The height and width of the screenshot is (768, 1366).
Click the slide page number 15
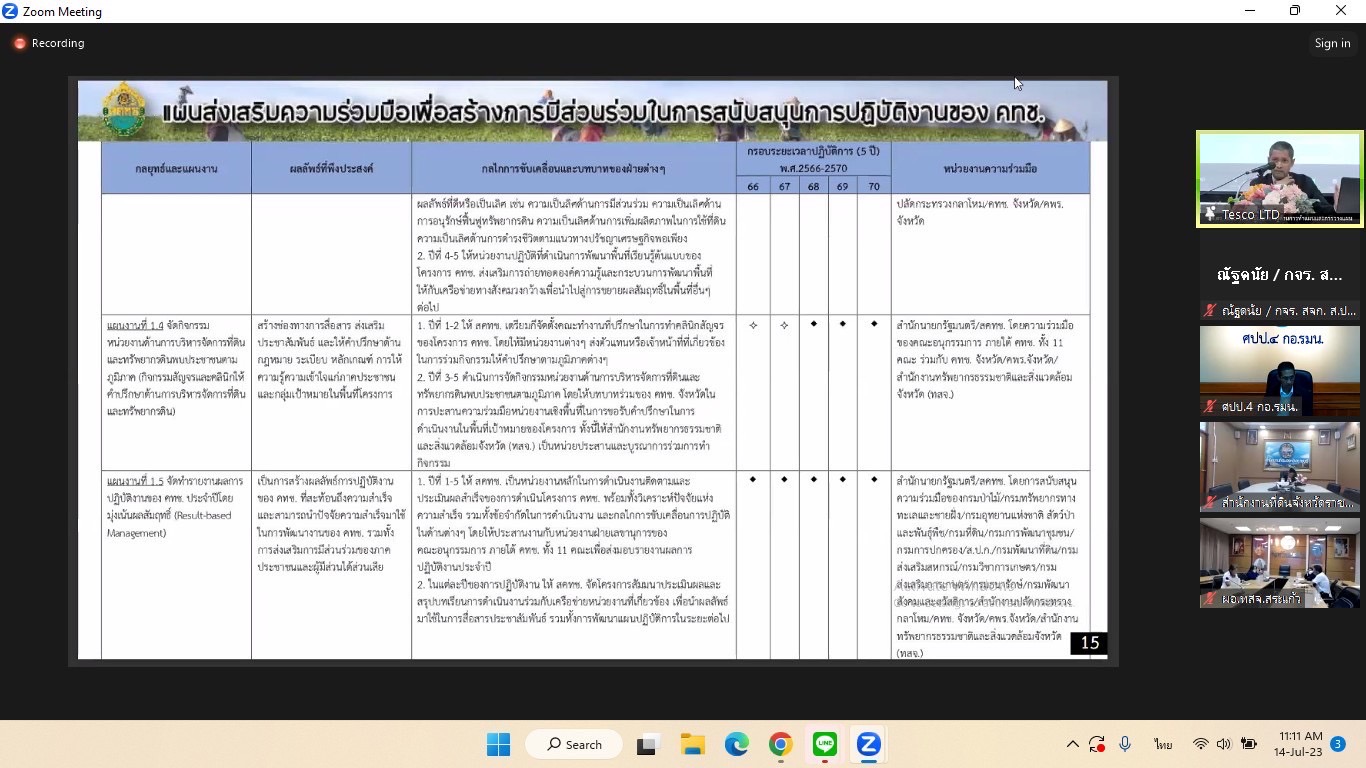point(1089,643)
